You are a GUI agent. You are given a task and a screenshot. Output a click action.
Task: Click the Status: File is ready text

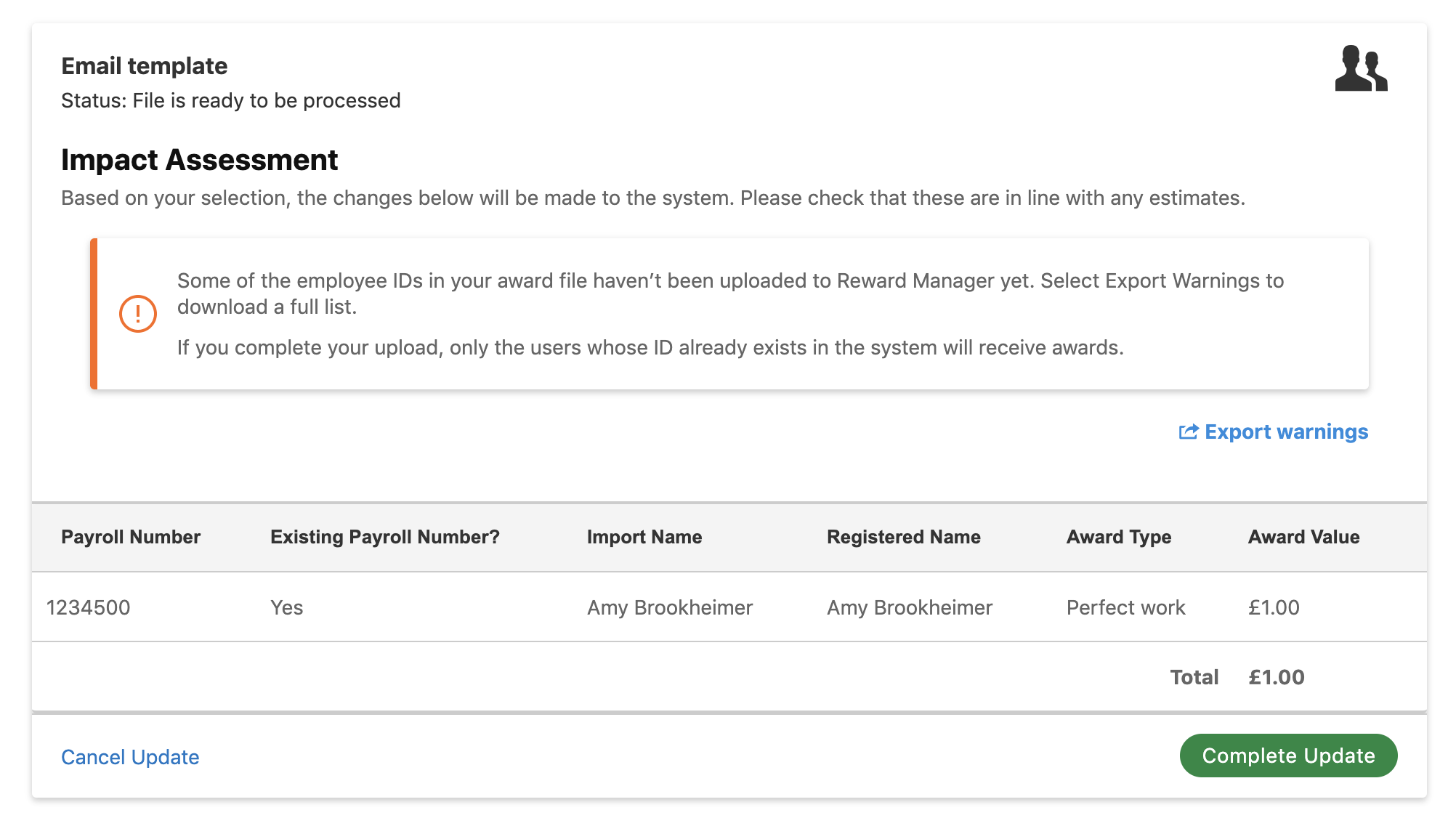point(231,100)
